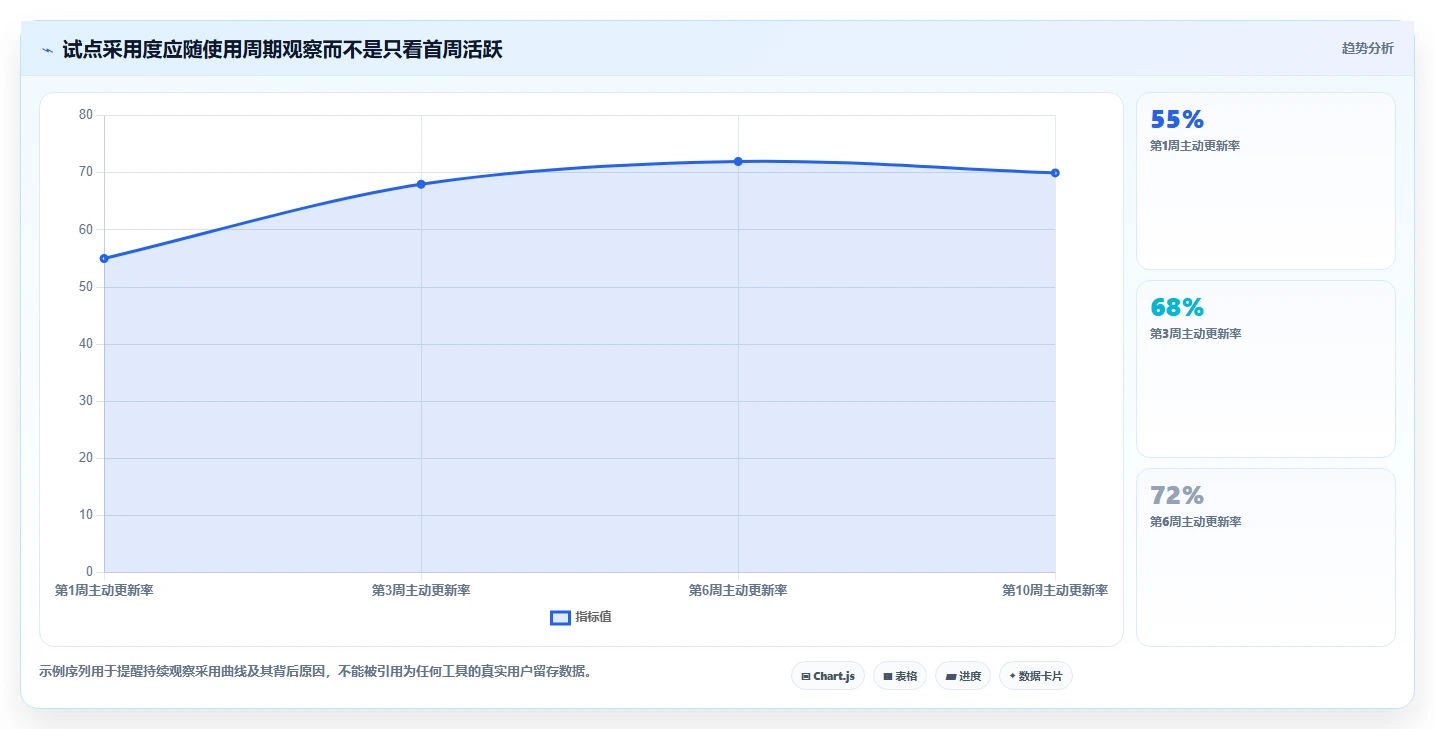Click the x-axis label 第10周主动更新率

(1055, 590)
